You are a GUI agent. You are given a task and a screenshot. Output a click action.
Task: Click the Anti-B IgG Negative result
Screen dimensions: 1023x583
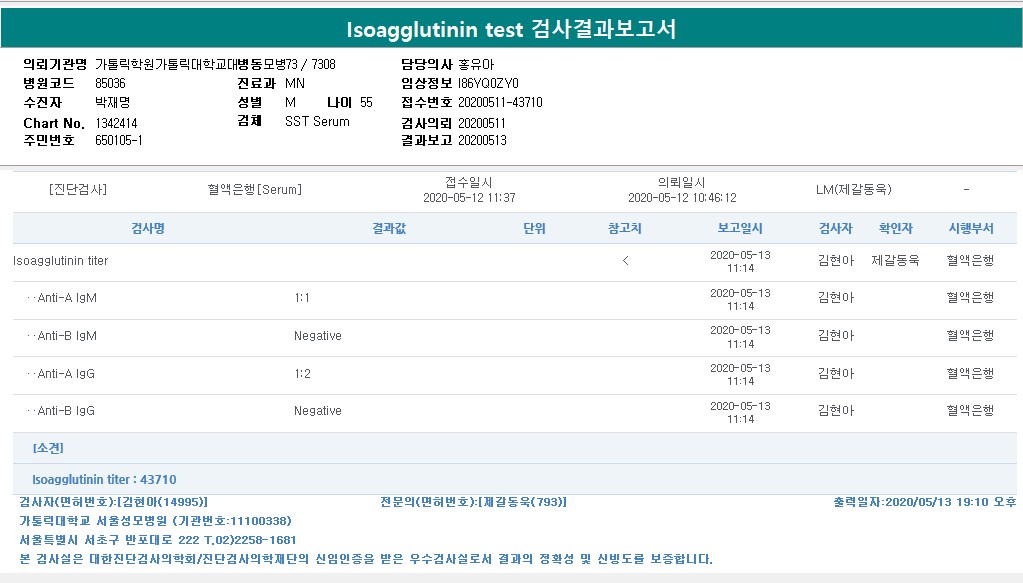318,411
